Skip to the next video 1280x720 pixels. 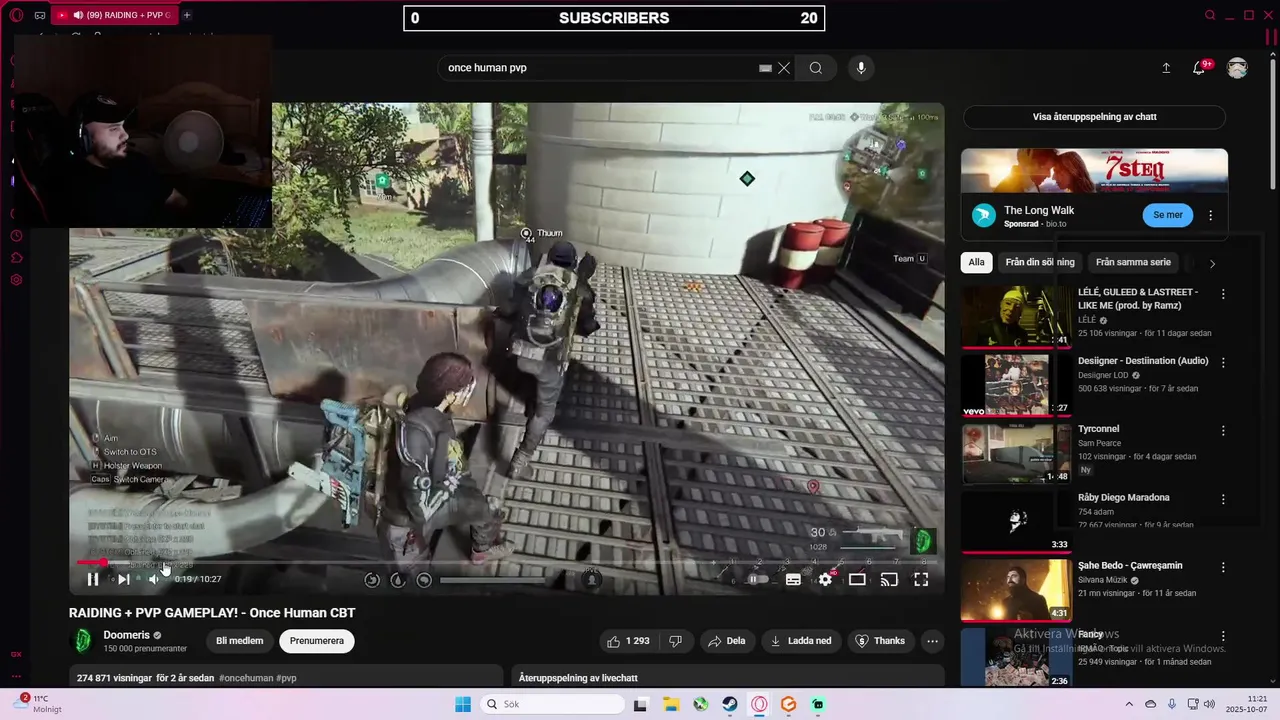point(123,579)
